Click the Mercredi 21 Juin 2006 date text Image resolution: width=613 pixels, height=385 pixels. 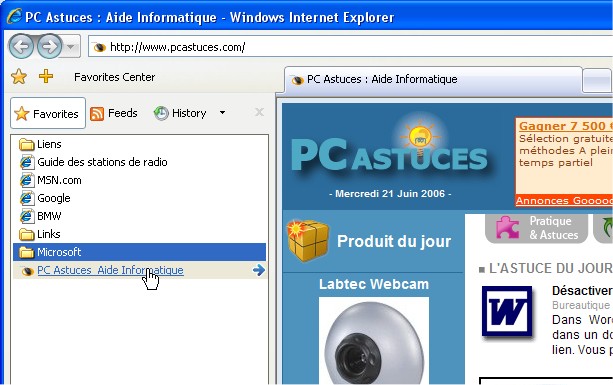coord(390,193)
